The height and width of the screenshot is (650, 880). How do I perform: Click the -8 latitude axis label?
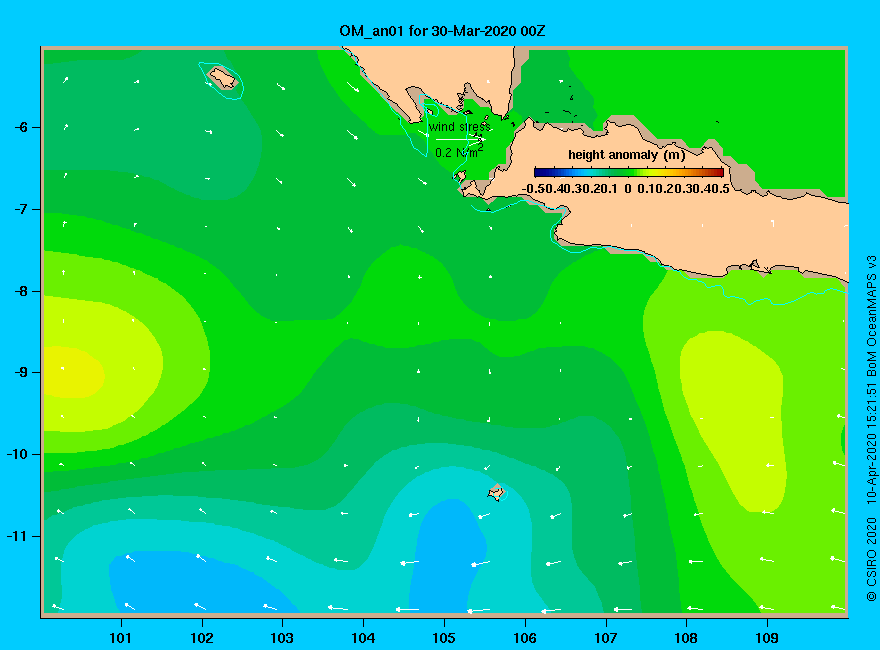[x=21, y=291]
